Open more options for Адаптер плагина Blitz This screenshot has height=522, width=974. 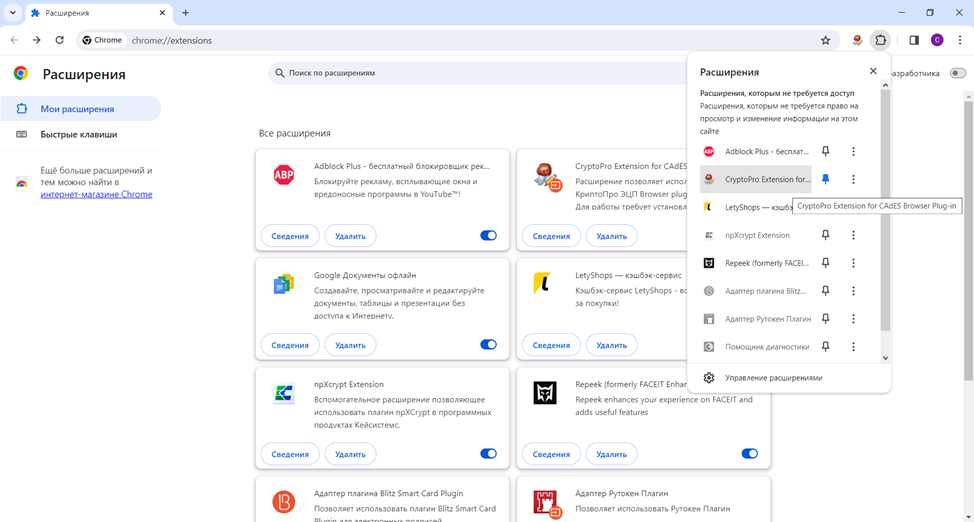coord(853,291)
